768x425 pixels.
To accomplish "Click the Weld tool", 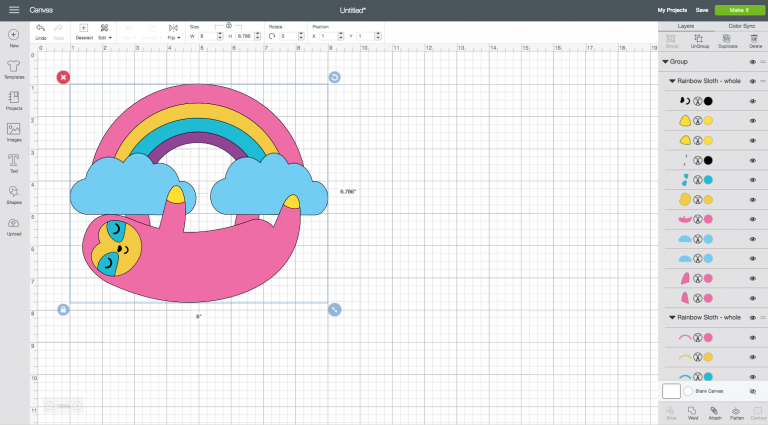I will [693, 413].
